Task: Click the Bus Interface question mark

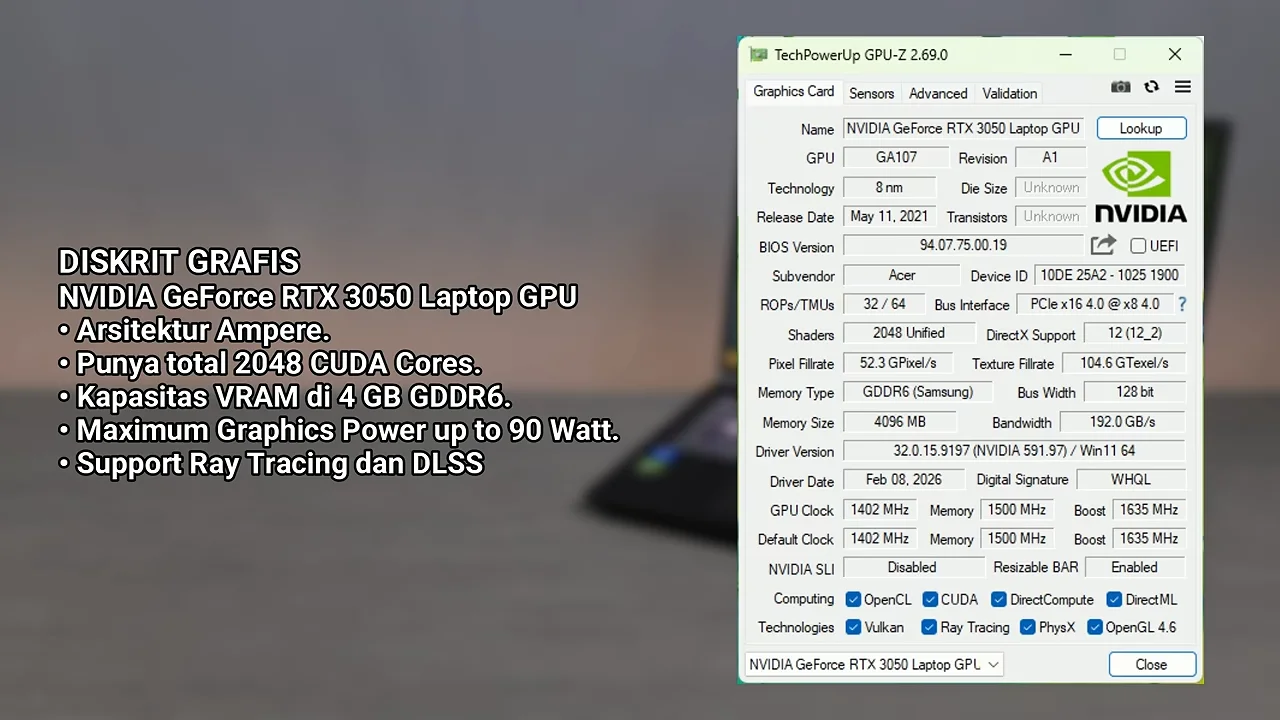Action: (1182, 304)
